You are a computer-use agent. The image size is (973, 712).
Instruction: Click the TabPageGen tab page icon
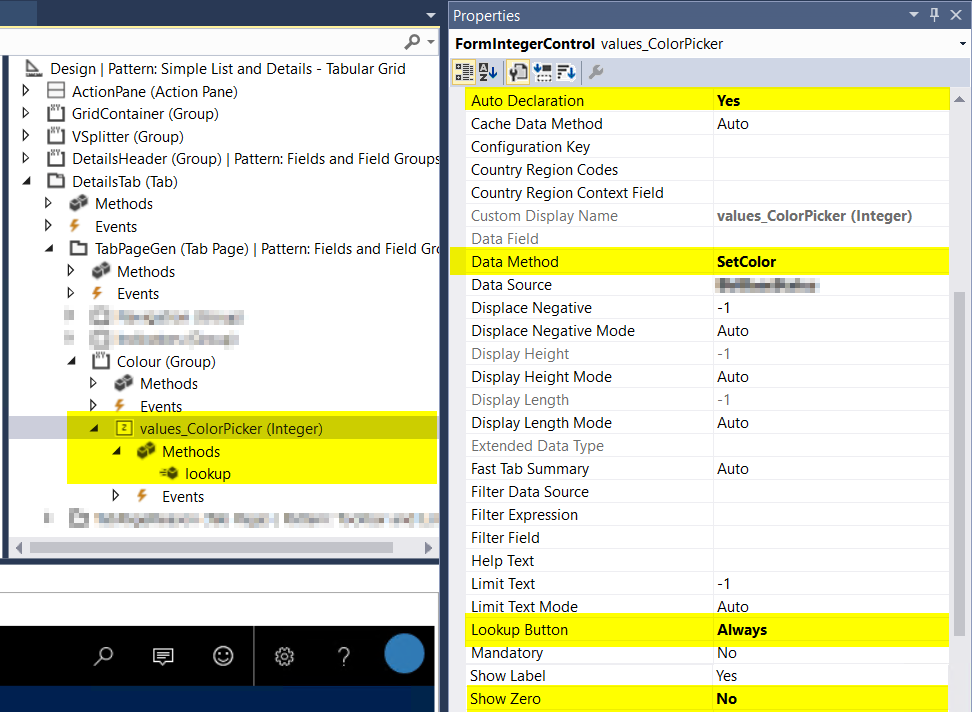pyautogui.click(x=78, y=248)
